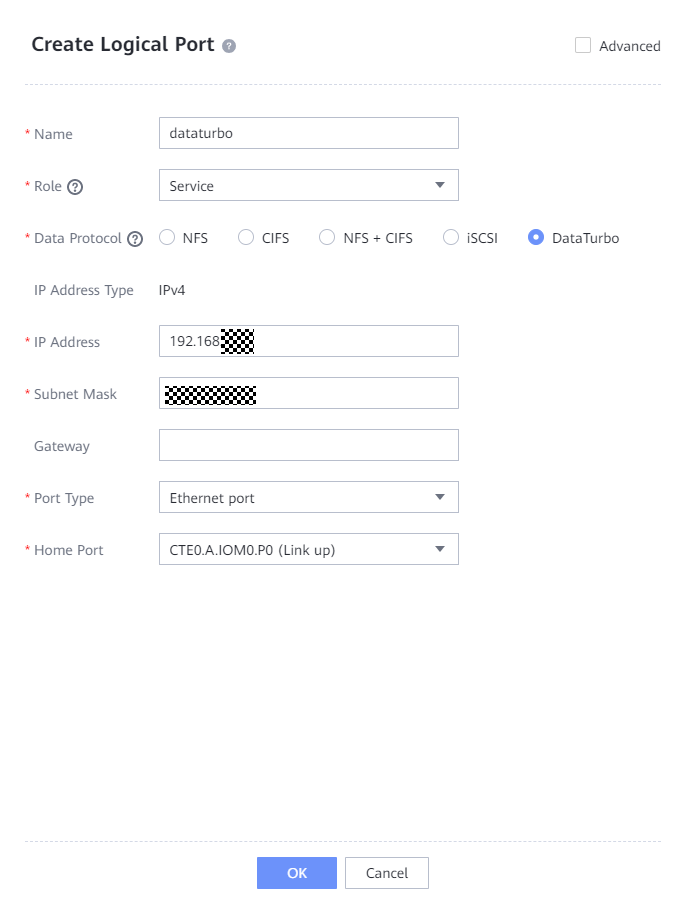Viewport: 683px width, 903px height.
Task: Choose the NFS + CIFS protocol option
Action: point(326,238)
